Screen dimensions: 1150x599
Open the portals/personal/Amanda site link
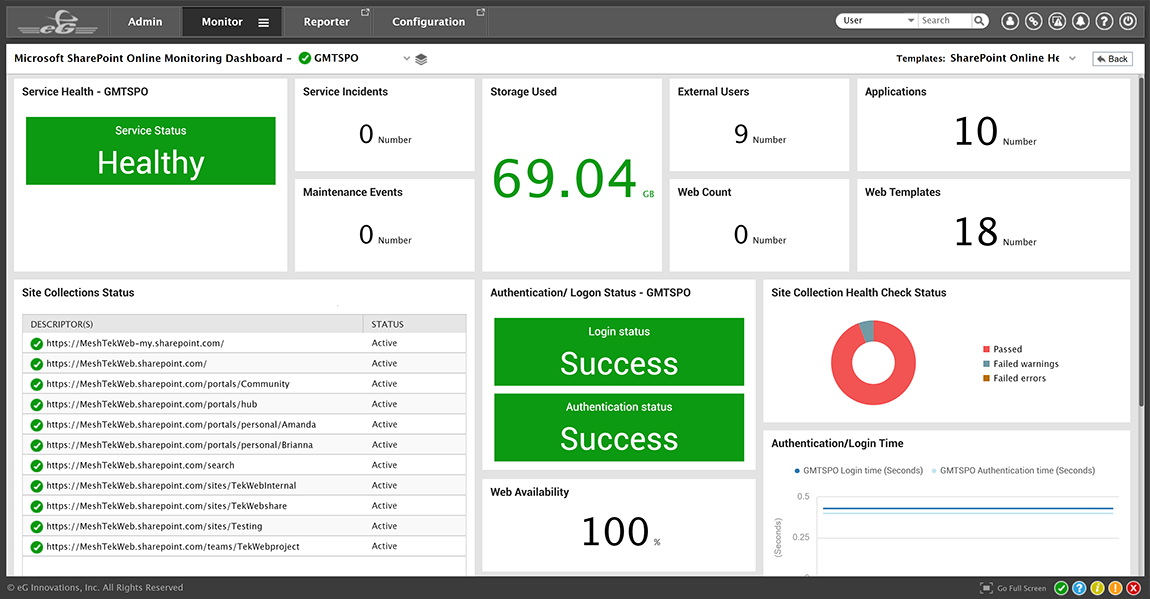click(181, 425)
